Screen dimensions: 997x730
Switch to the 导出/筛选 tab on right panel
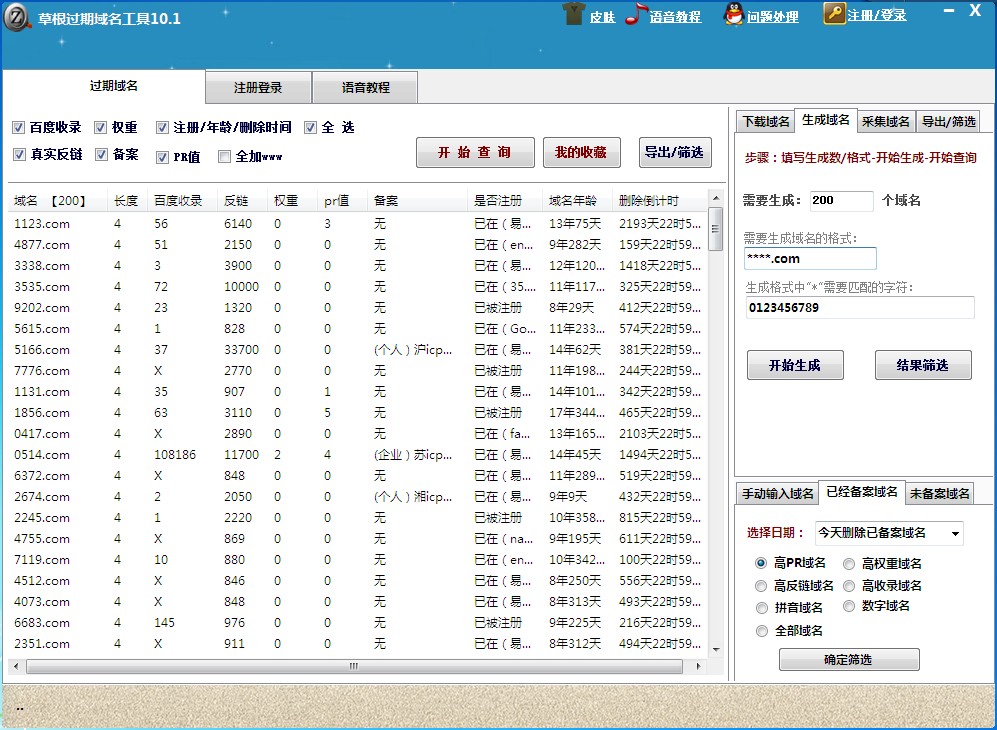pyautogui.click(x=949, y=121)
